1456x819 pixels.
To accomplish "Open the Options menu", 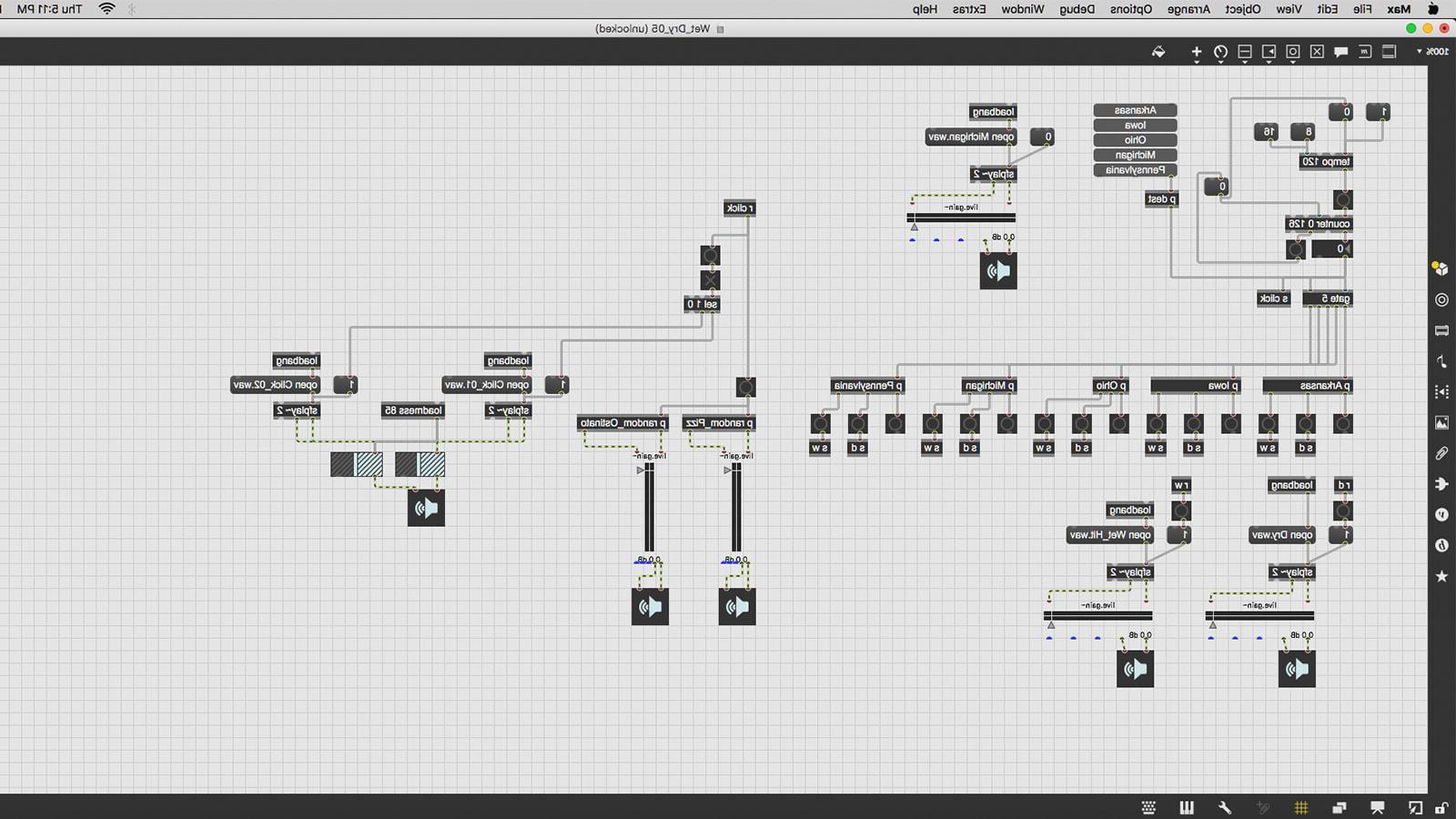I will 1131,9.
